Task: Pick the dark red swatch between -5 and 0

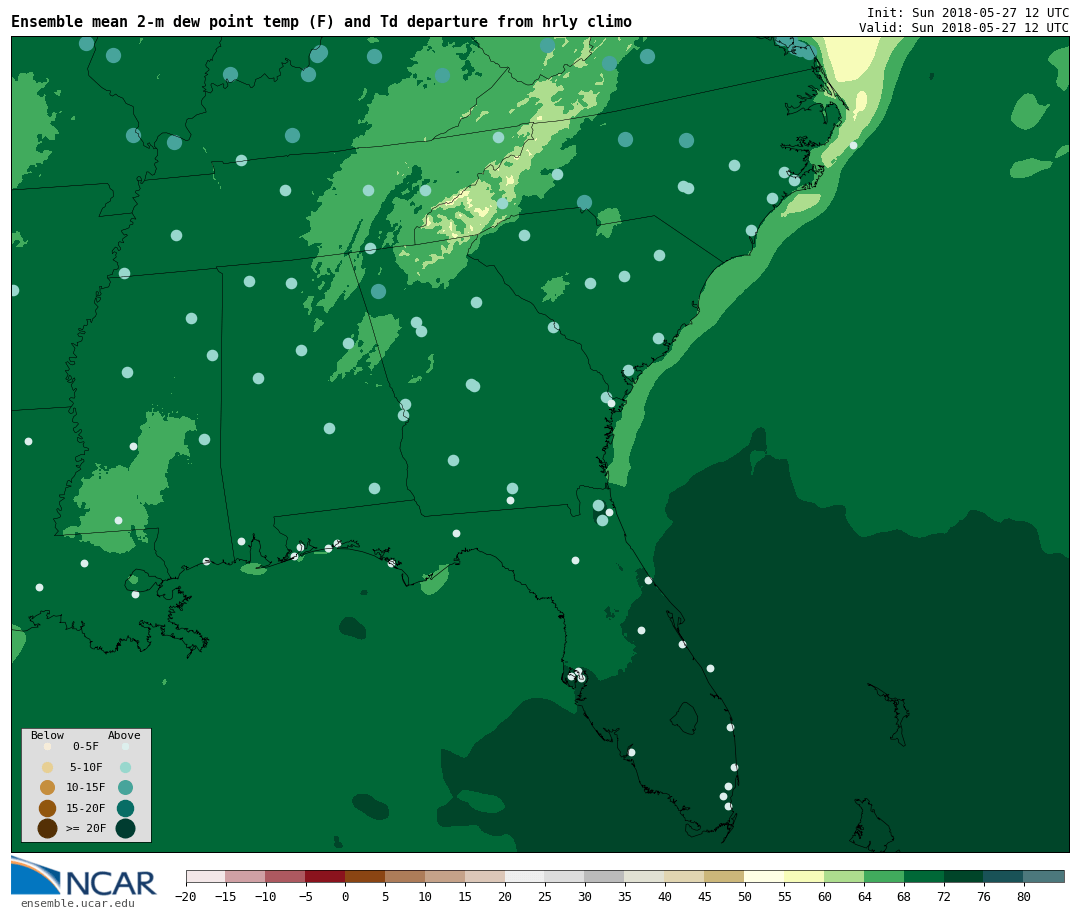Action: tap(325, 876)
